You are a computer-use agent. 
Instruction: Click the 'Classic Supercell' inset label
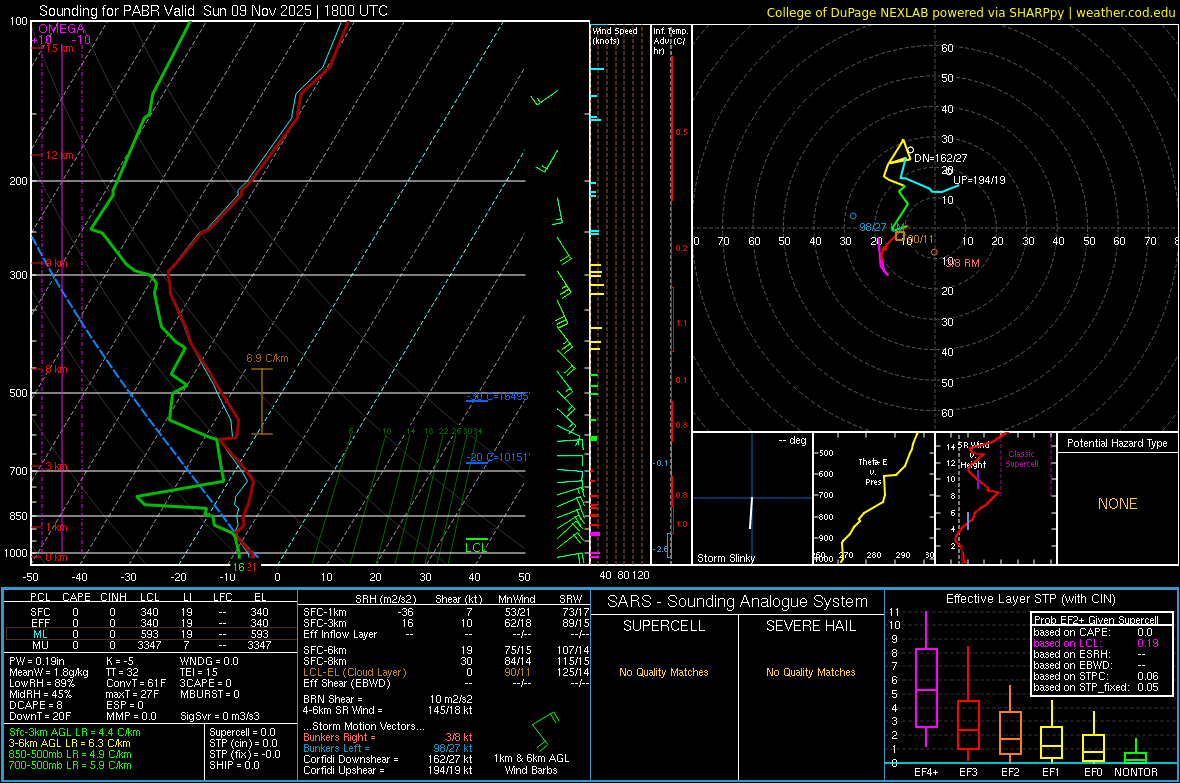pos(1022,459)
